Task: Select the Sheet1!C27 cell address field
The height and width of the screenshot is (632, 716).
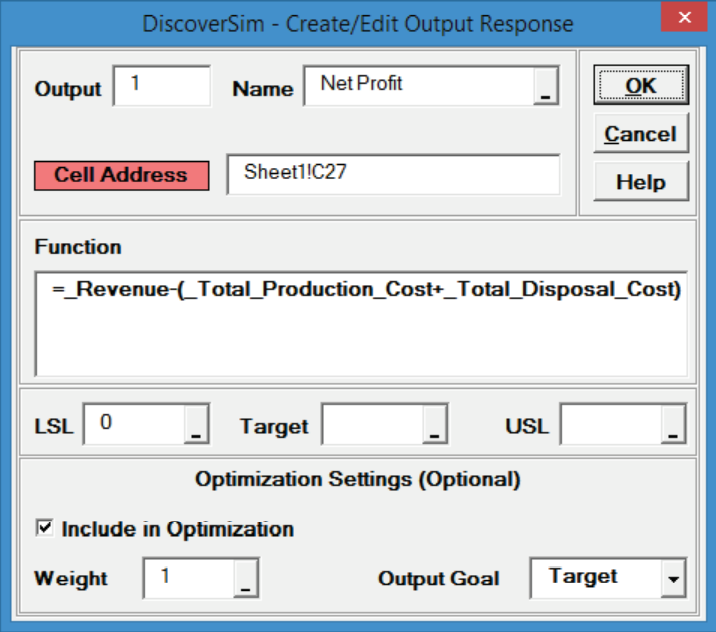Action: click(x=392, y=175)
